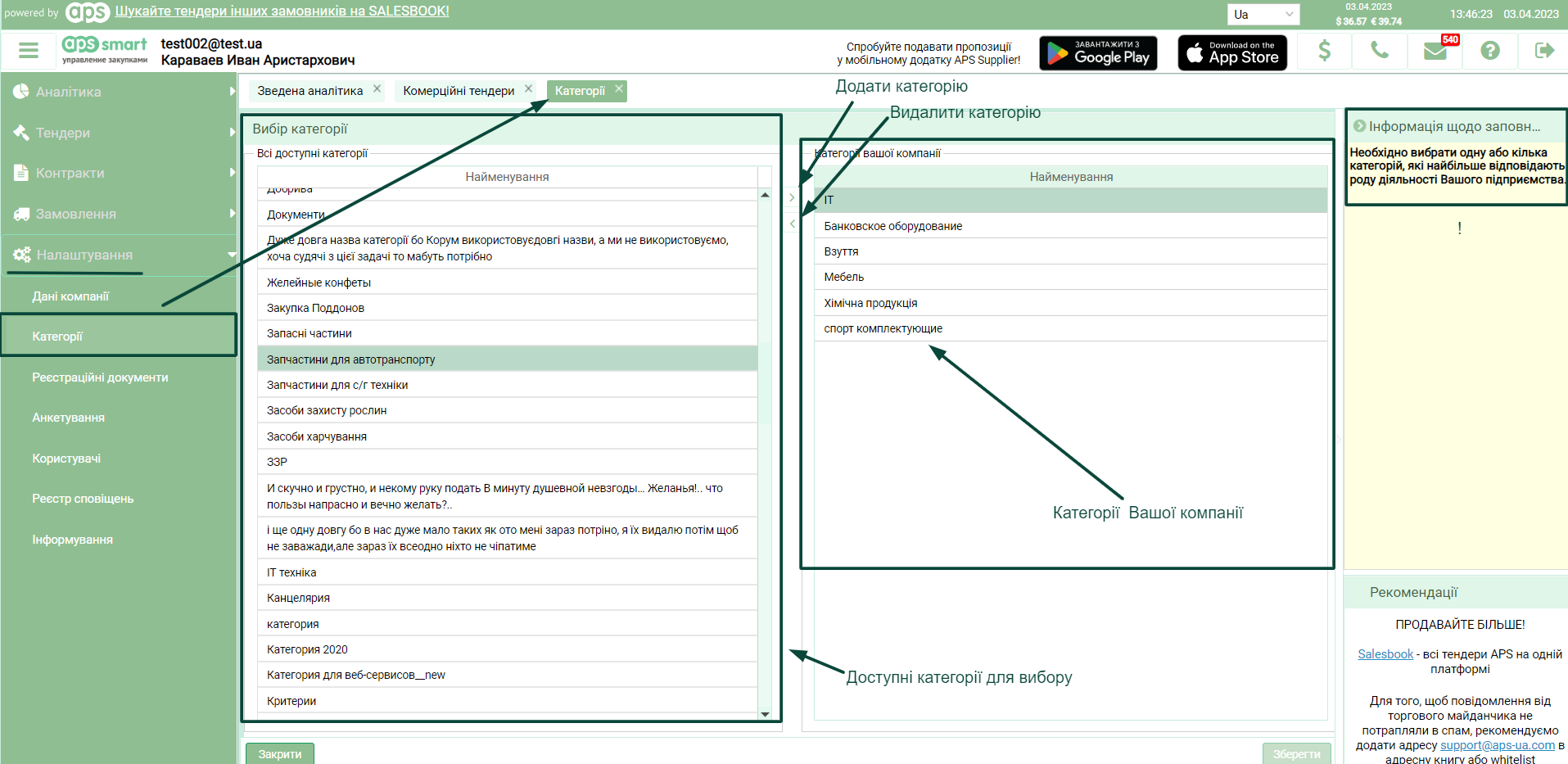Select Категория 2020 row
1568x764 pixels.
508,649
